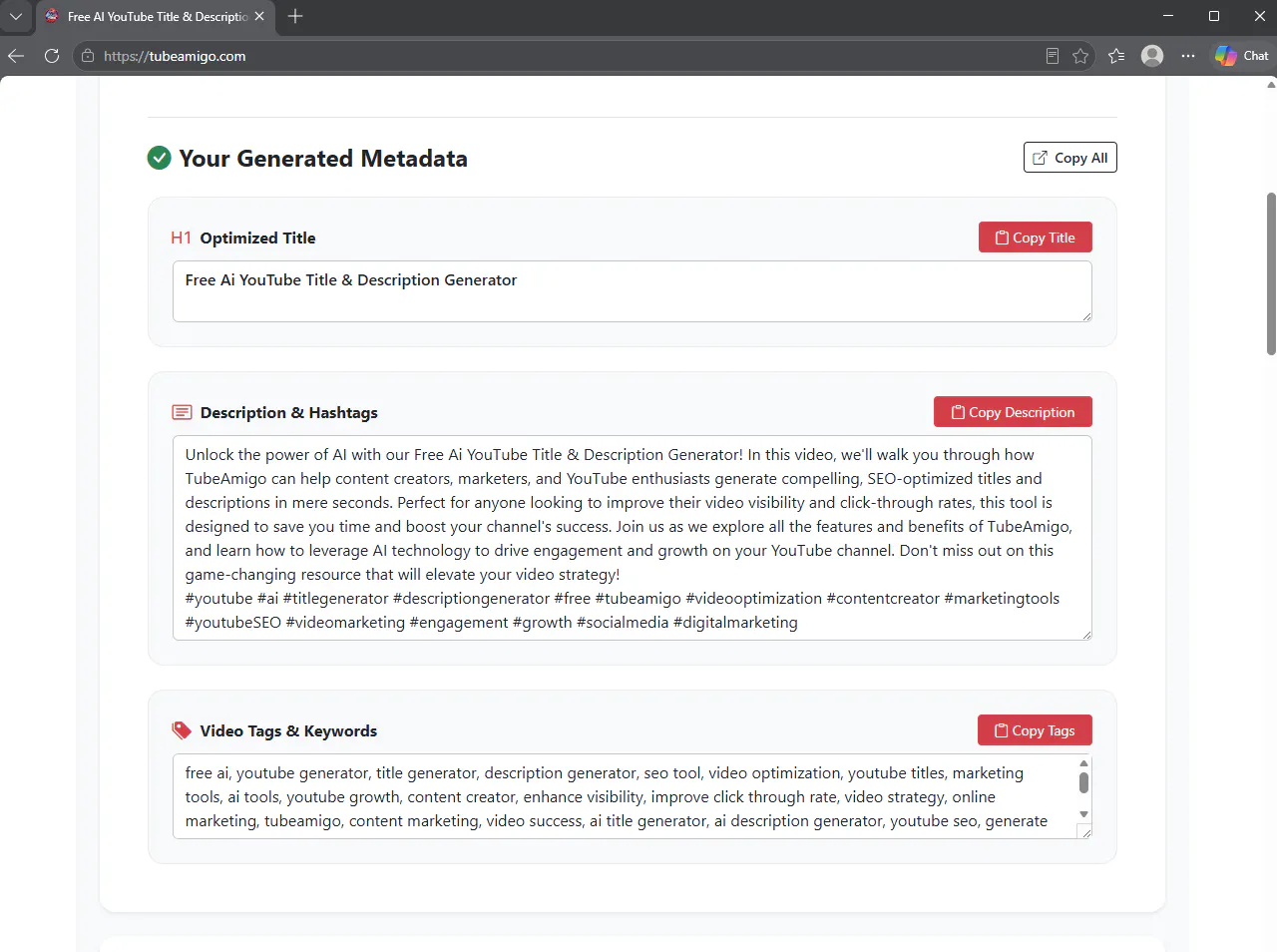The height and width of the screenshot is (952, 1277).
Task: Click the green checkmark beside Your Generated Metadata
Action: pyautogui.click(x=160, y=158)
